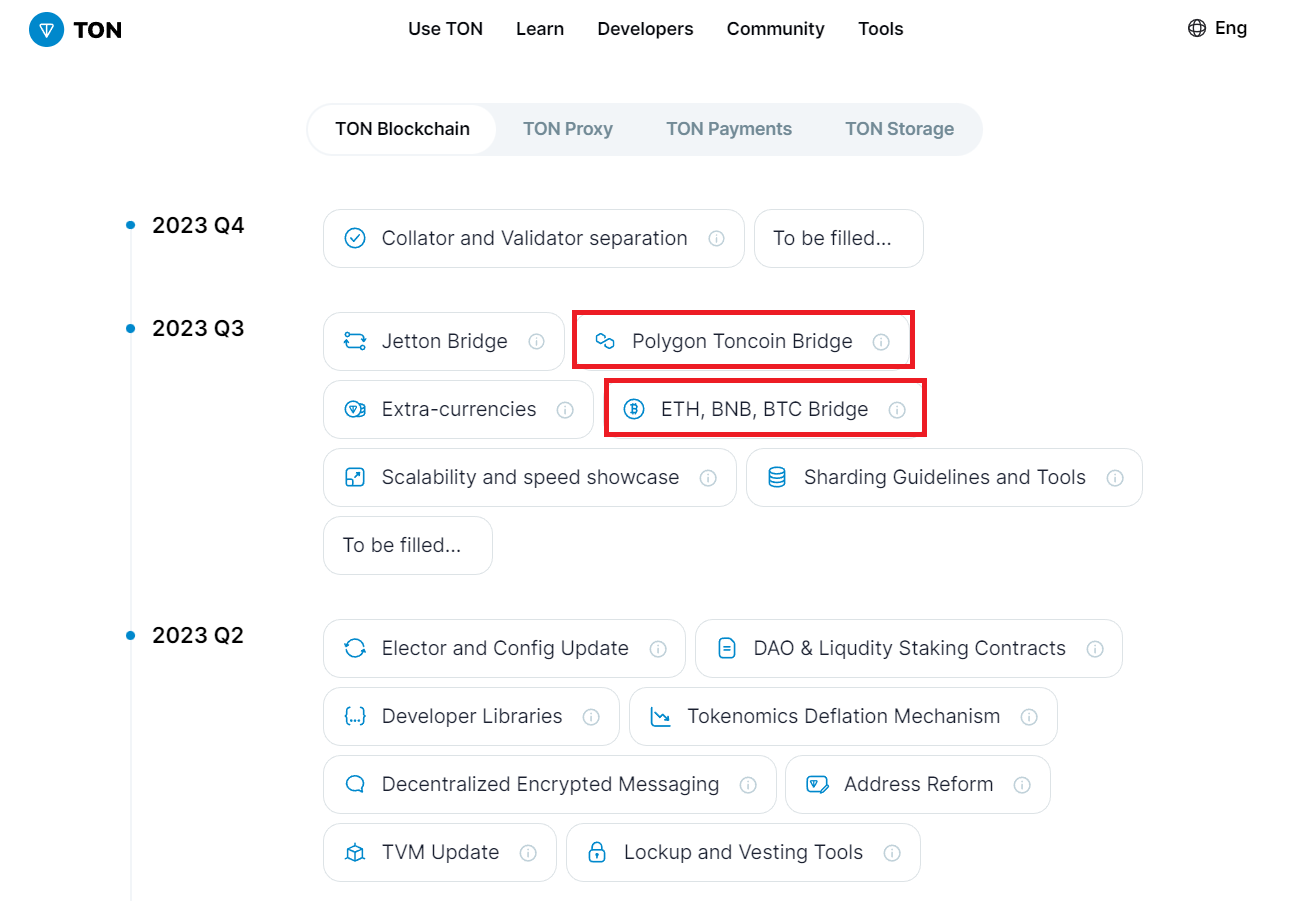Screen dimensions: 1309x901
Task: Click info icon beside Polygon Toncoin Bridge
Action: click(881, 341)
